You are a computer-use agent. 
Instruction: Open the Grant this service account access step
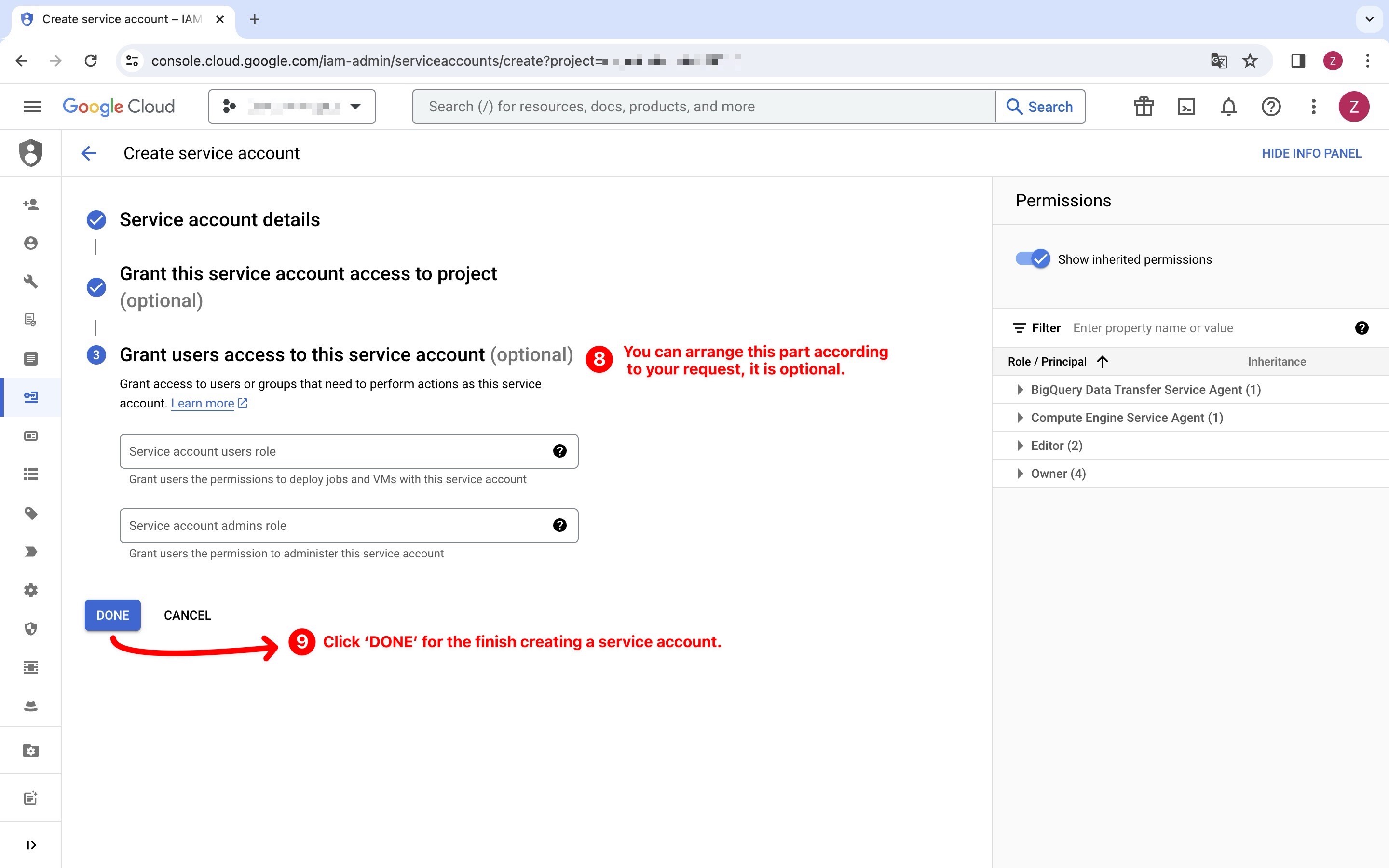[308, 287]
